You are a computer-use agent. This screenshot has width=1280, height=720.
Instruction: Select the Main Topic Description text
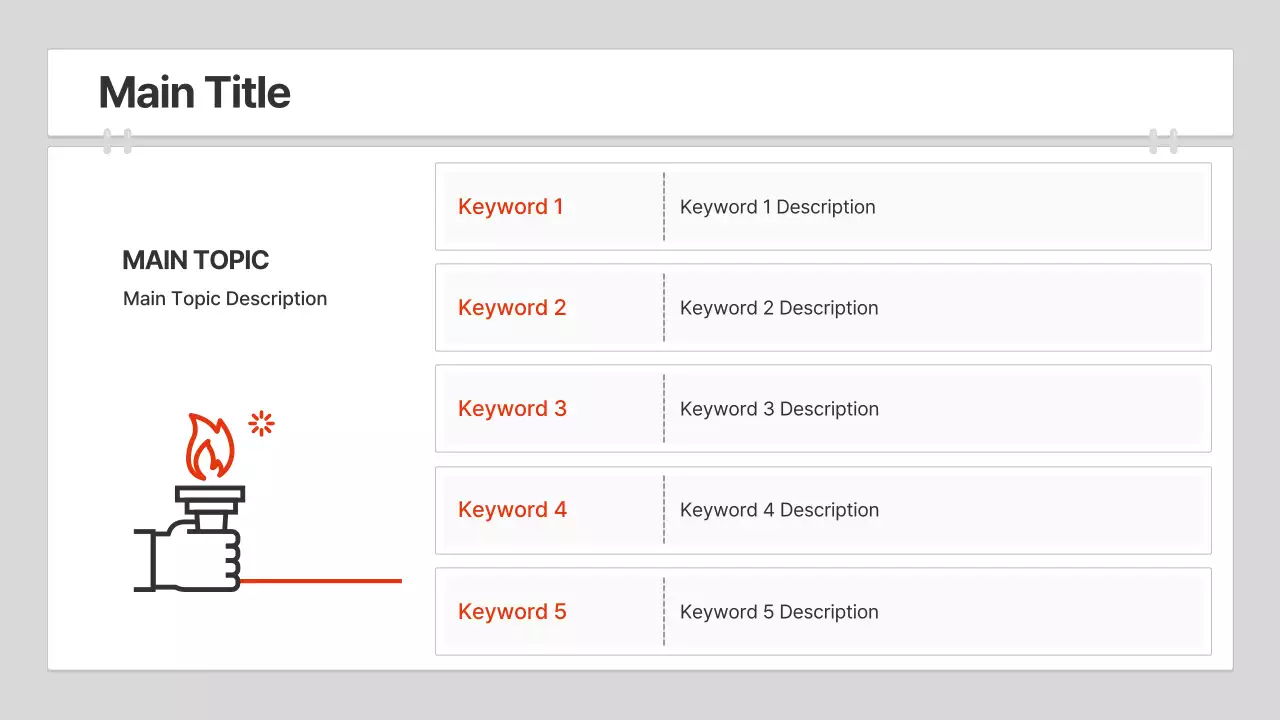[225, 299]
